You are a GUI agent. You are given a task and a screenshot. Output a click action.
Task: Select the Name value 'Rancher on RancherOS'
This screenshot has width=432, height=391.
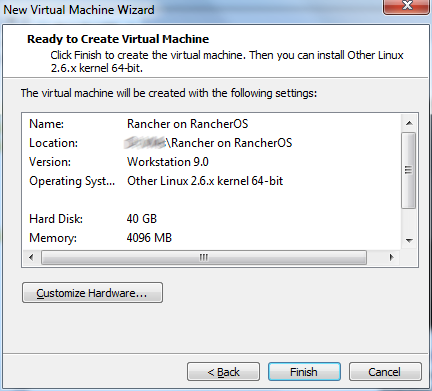(188, 124)
